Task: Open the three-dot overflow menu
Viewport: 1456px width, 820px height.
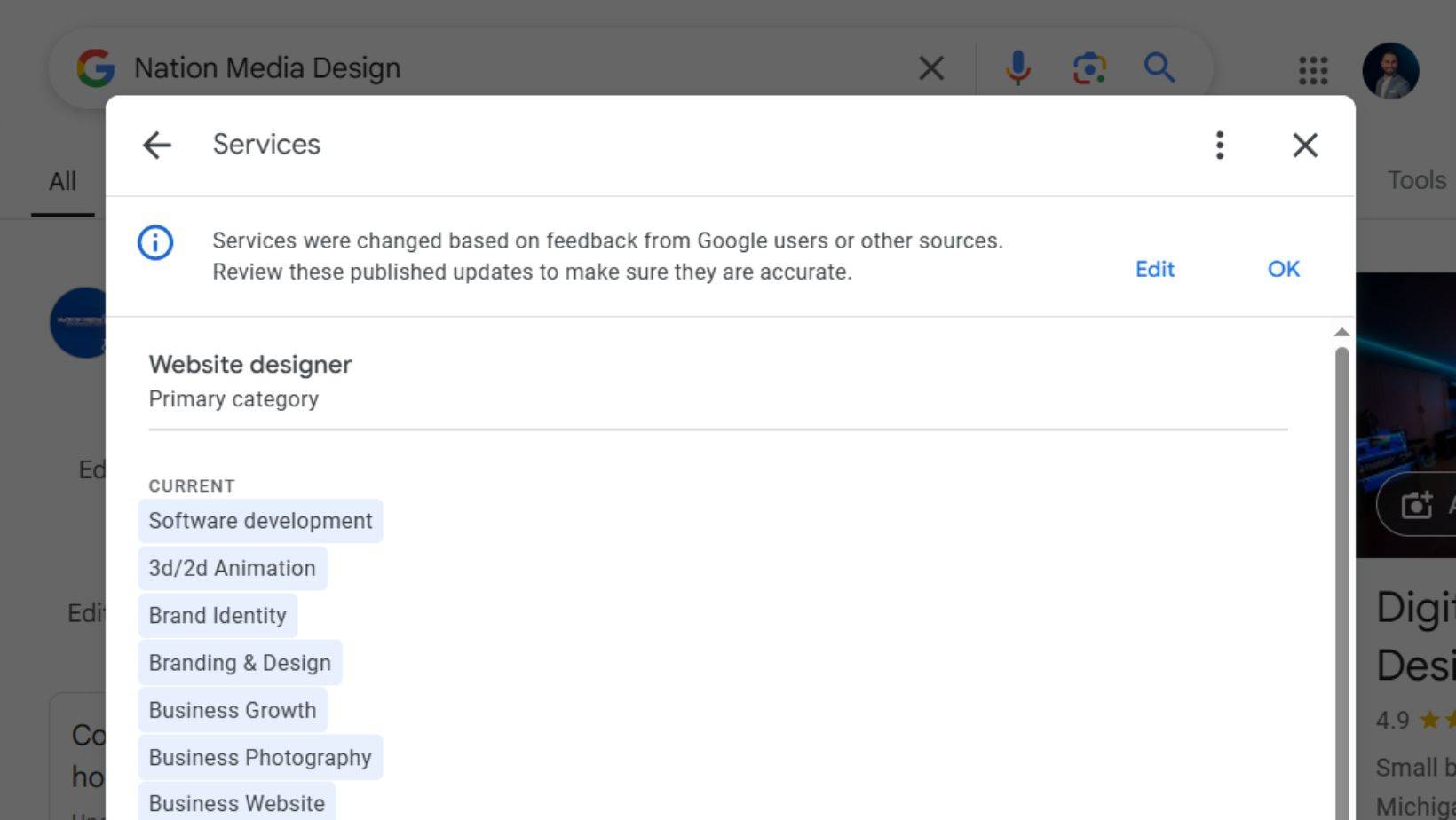Action: [1220, 145]
